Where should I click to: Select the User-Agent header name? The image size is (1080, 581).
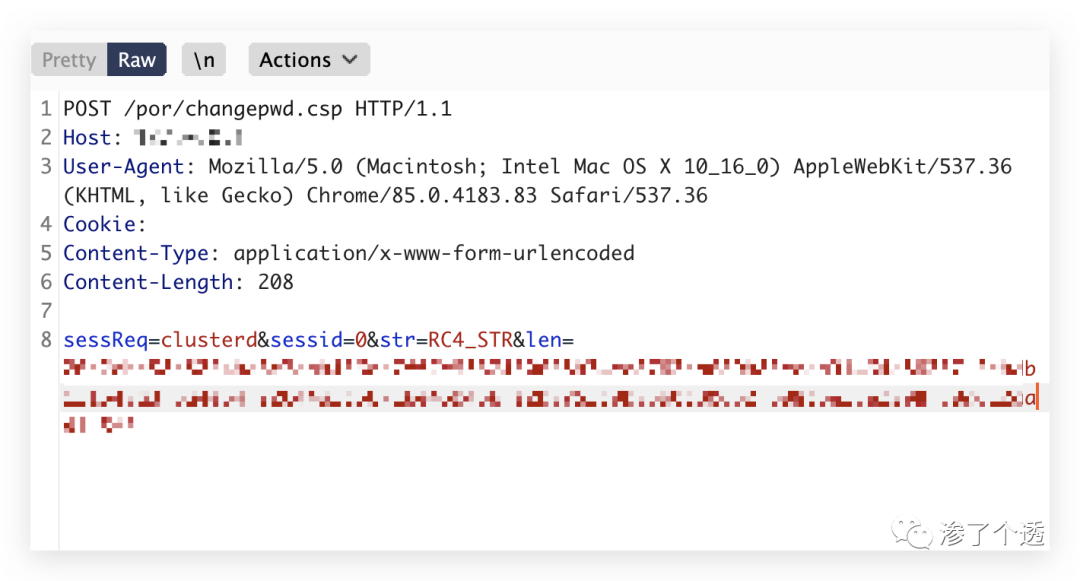(123, 167)
